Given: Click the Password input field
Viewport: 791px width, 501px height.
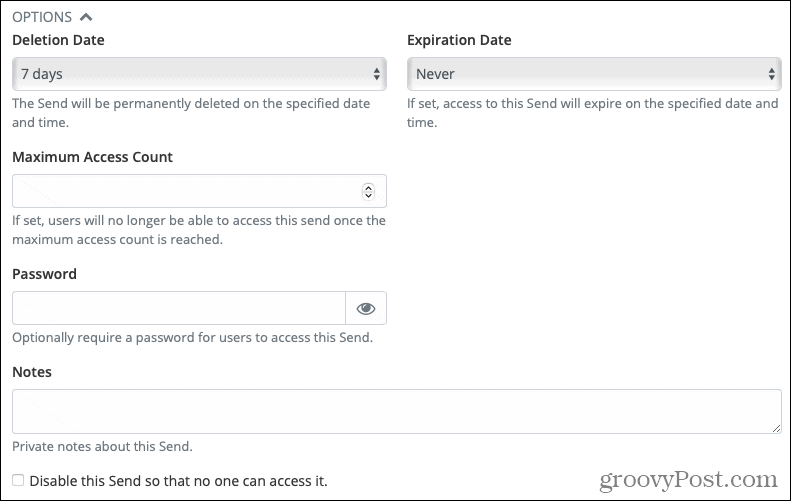Looking at the screenshot, I should pyautogui.click(x=179, y=308).
